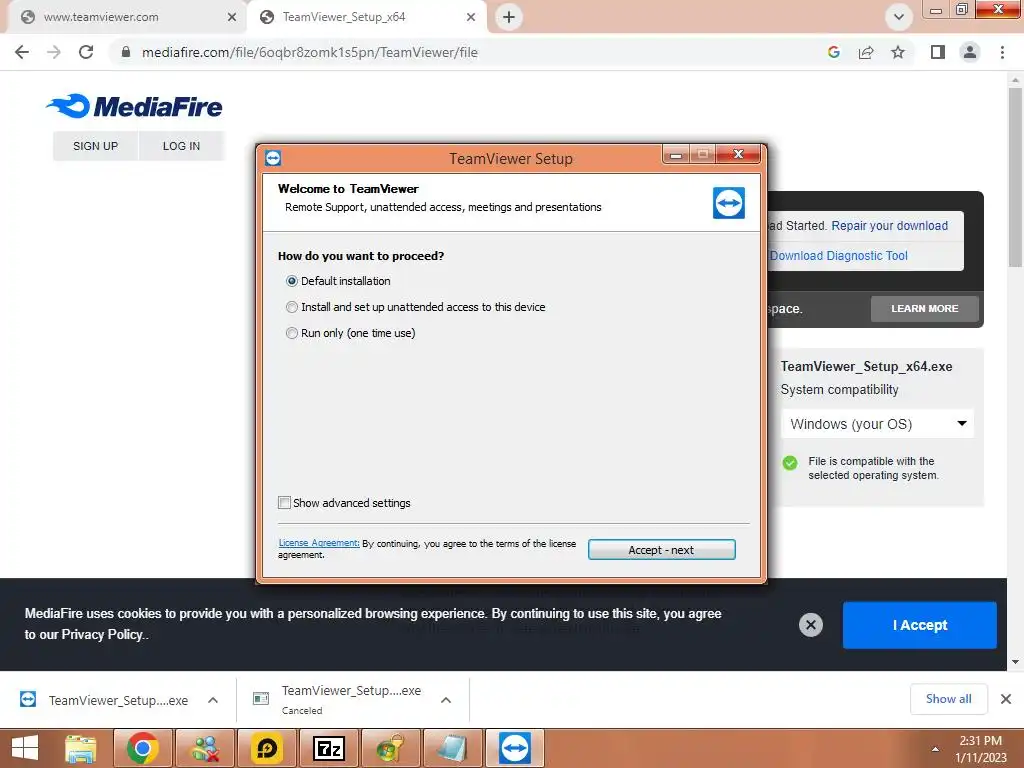This screenshot has height=768, width=1024.
Task: Click the page vertical scrollbar thumb
Action: click(x=1015, y=178)
